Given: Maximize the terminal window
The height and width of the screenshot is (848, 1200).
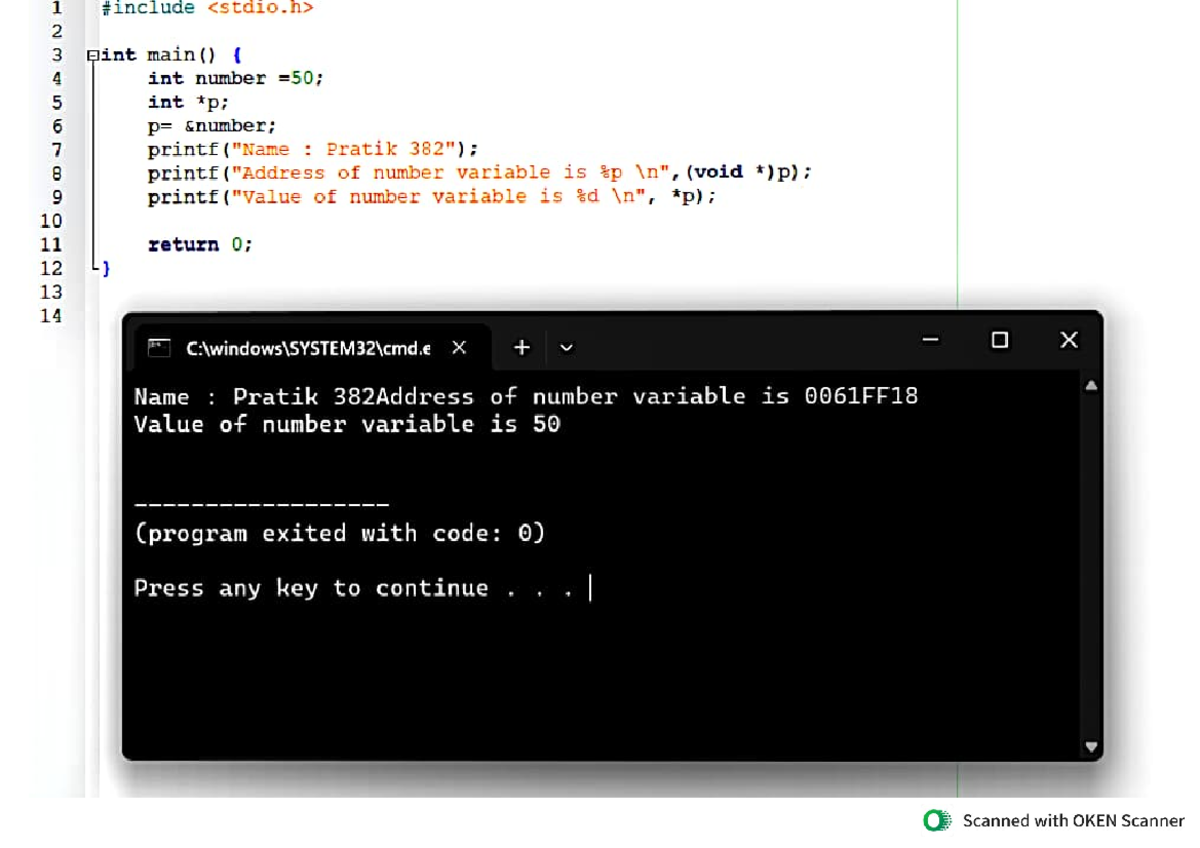Looking at the screenshot, I should pyautogui.click(x=999, y=341).
